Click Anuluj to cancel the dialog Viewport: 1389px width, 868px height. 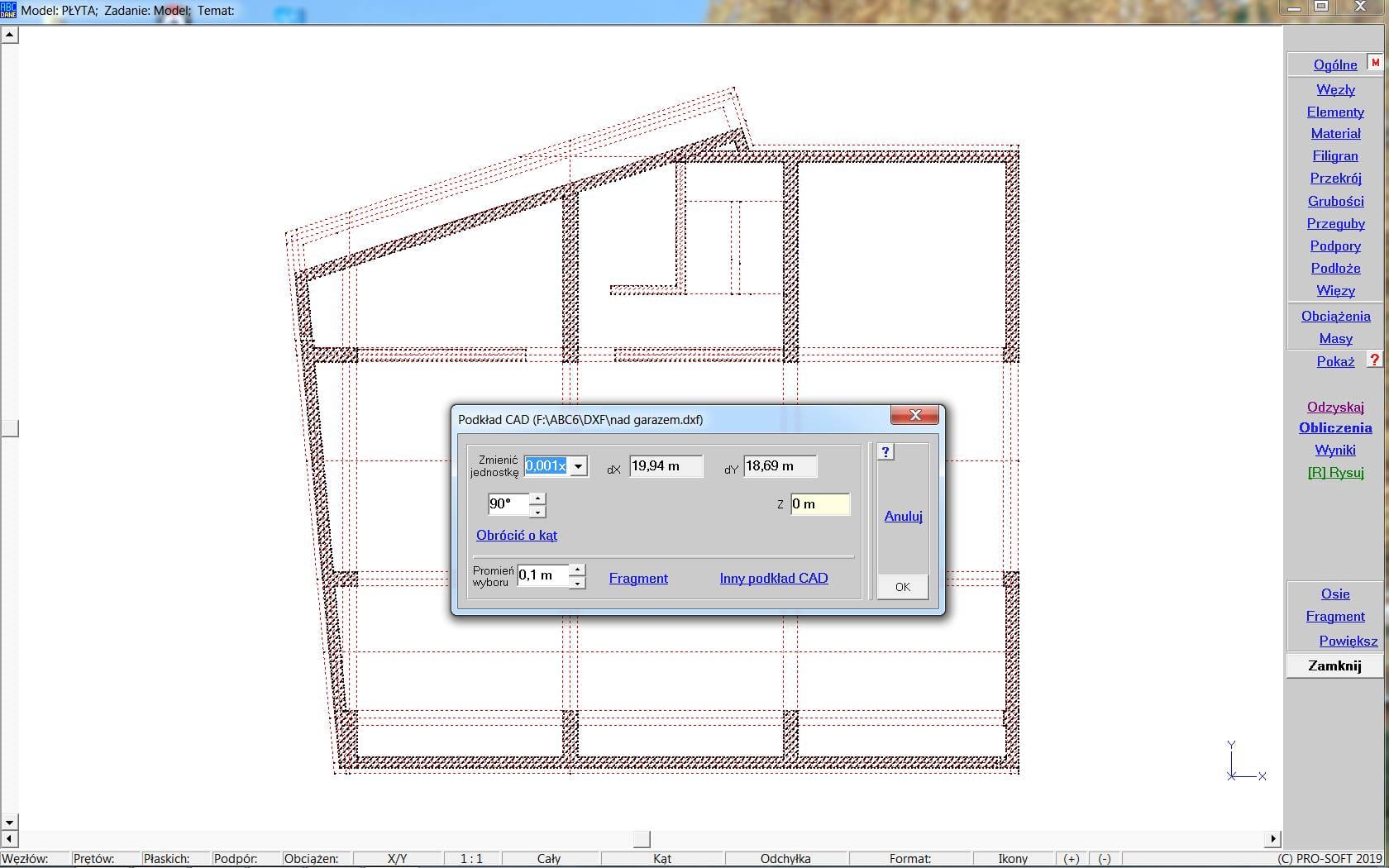(903, 516)
